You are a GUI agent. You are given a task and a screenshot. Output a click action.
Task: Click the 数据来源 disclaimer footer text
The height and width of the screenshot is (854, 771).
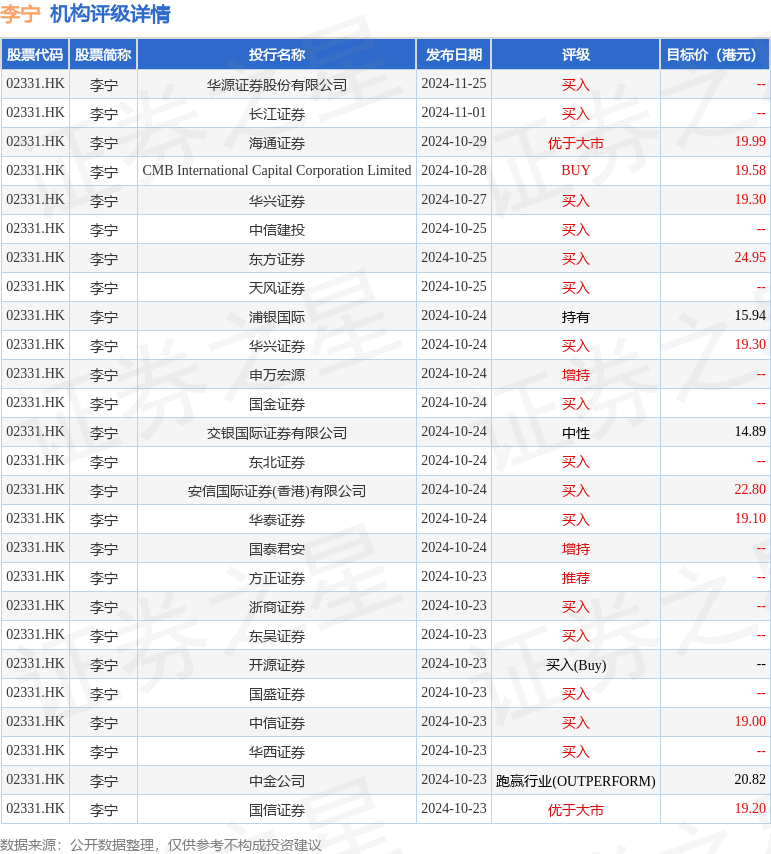(161, 845)
